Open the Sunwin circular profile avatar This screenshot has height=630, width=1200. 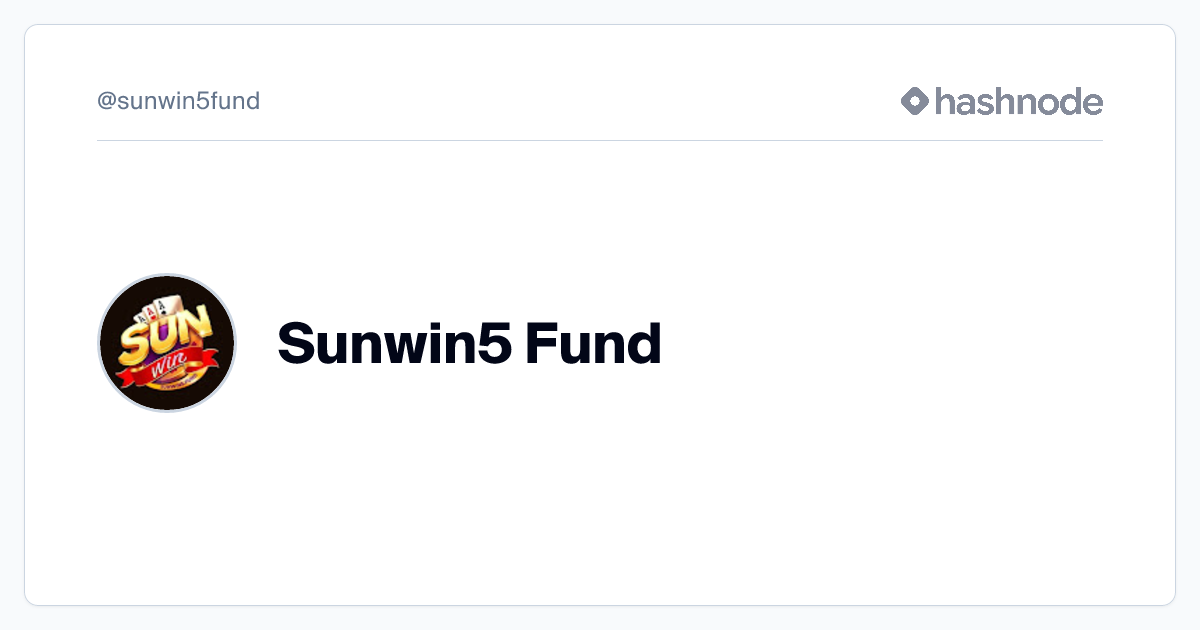pyautogui.click(x=167, y=343)
